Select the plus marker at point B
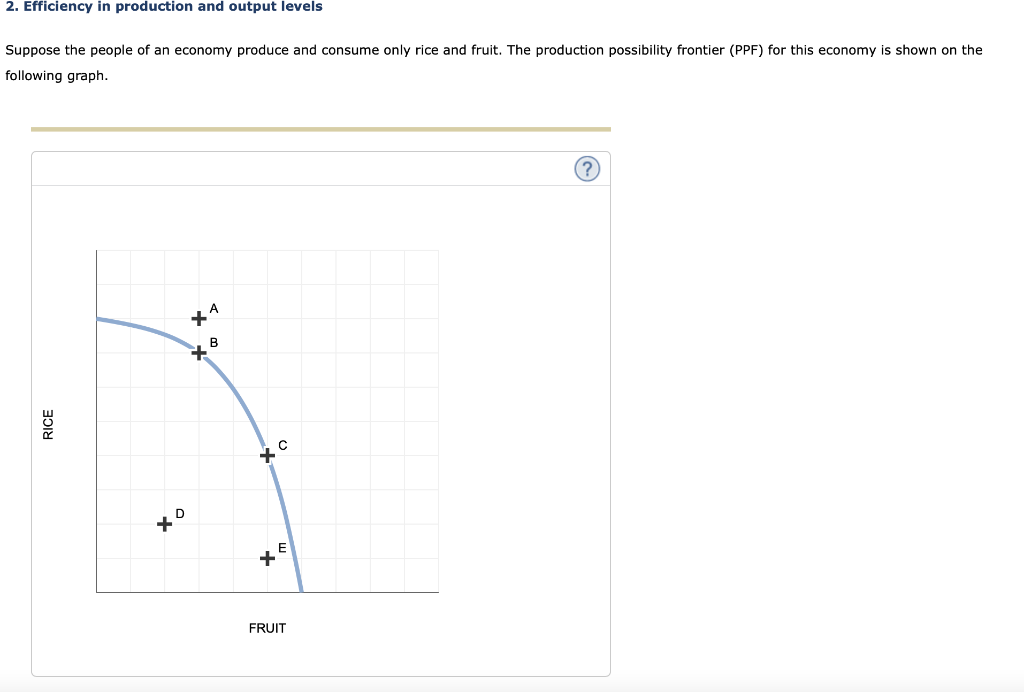Viewport: 1024px width, 692px height. pyautogui.click(x=199, y=353)
